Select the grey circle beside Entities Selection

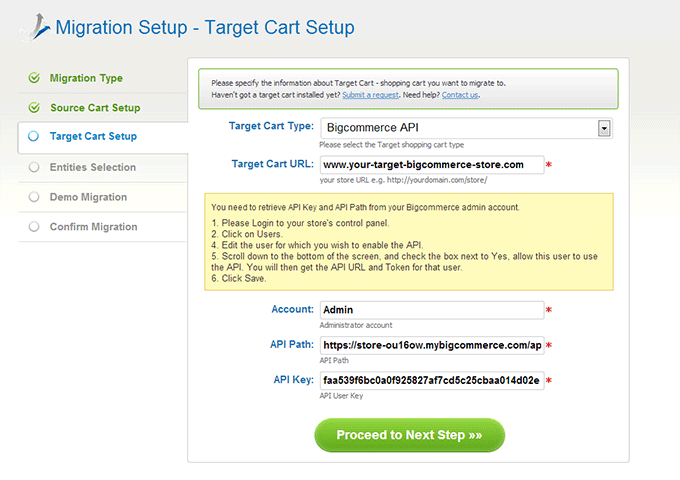pos(34,167)
